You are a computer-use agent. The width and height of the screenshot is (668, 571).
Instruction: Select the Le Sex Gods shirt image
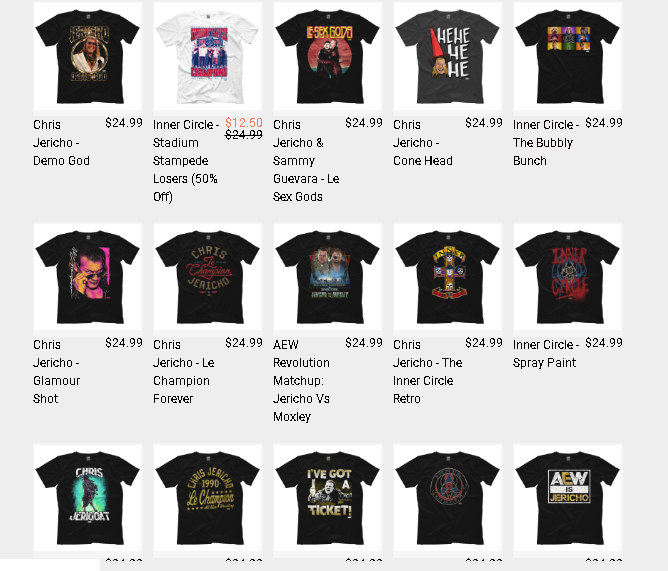tap(328, 56)
